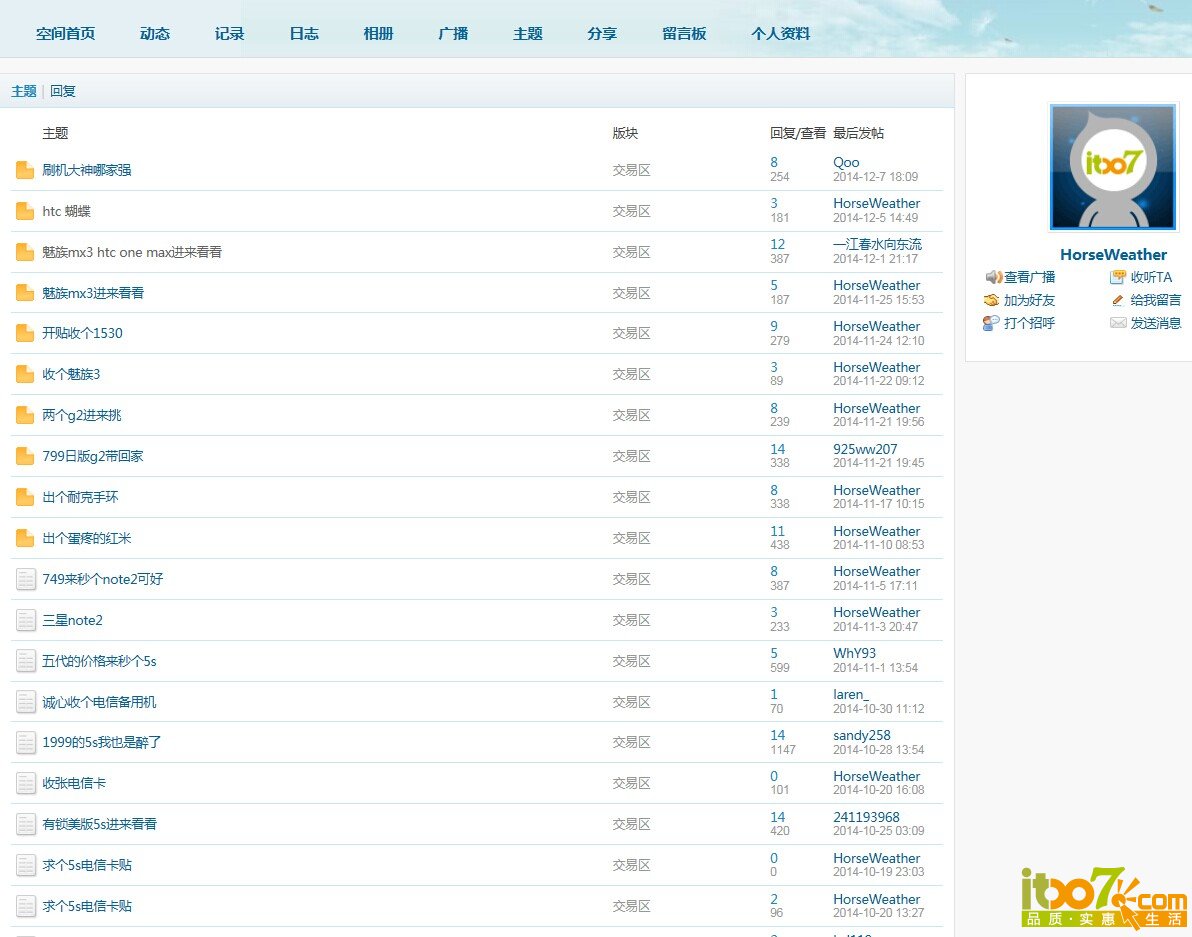Open last poster Qoo's profile

pyautogui.click(x=846, y=163)
